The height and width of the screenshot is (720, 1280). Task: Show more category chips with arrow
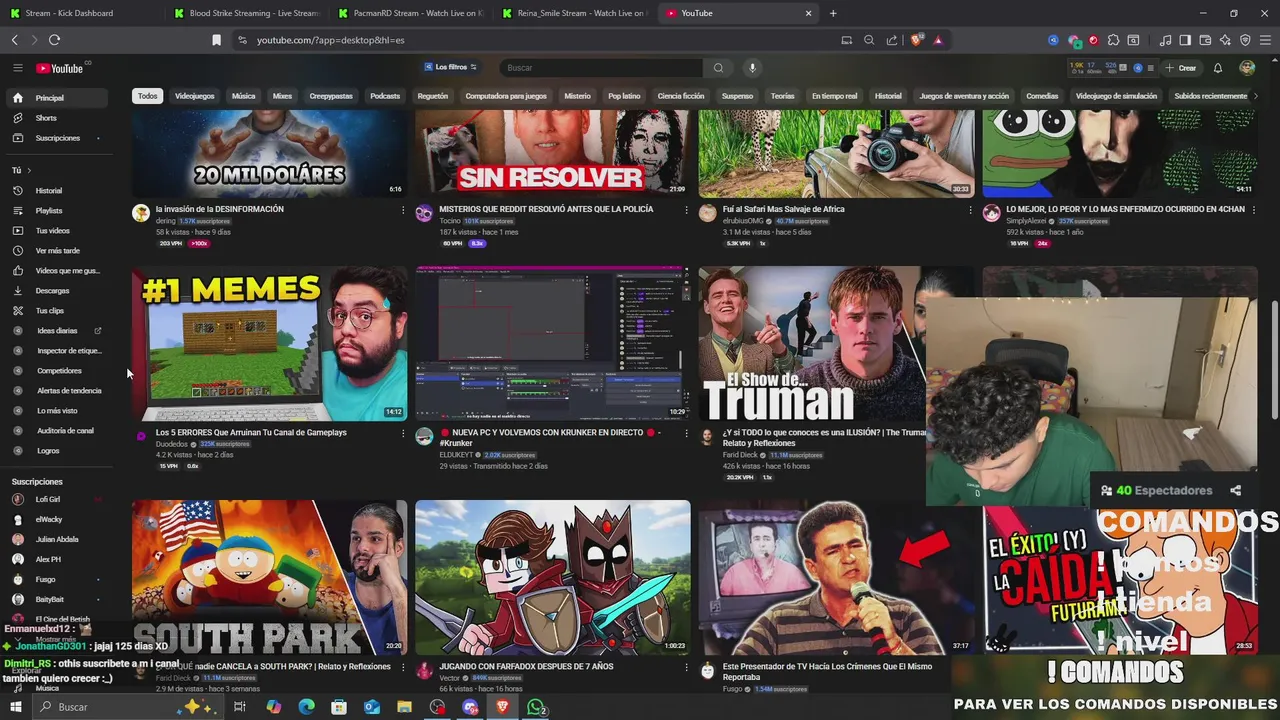point(1255,96)
